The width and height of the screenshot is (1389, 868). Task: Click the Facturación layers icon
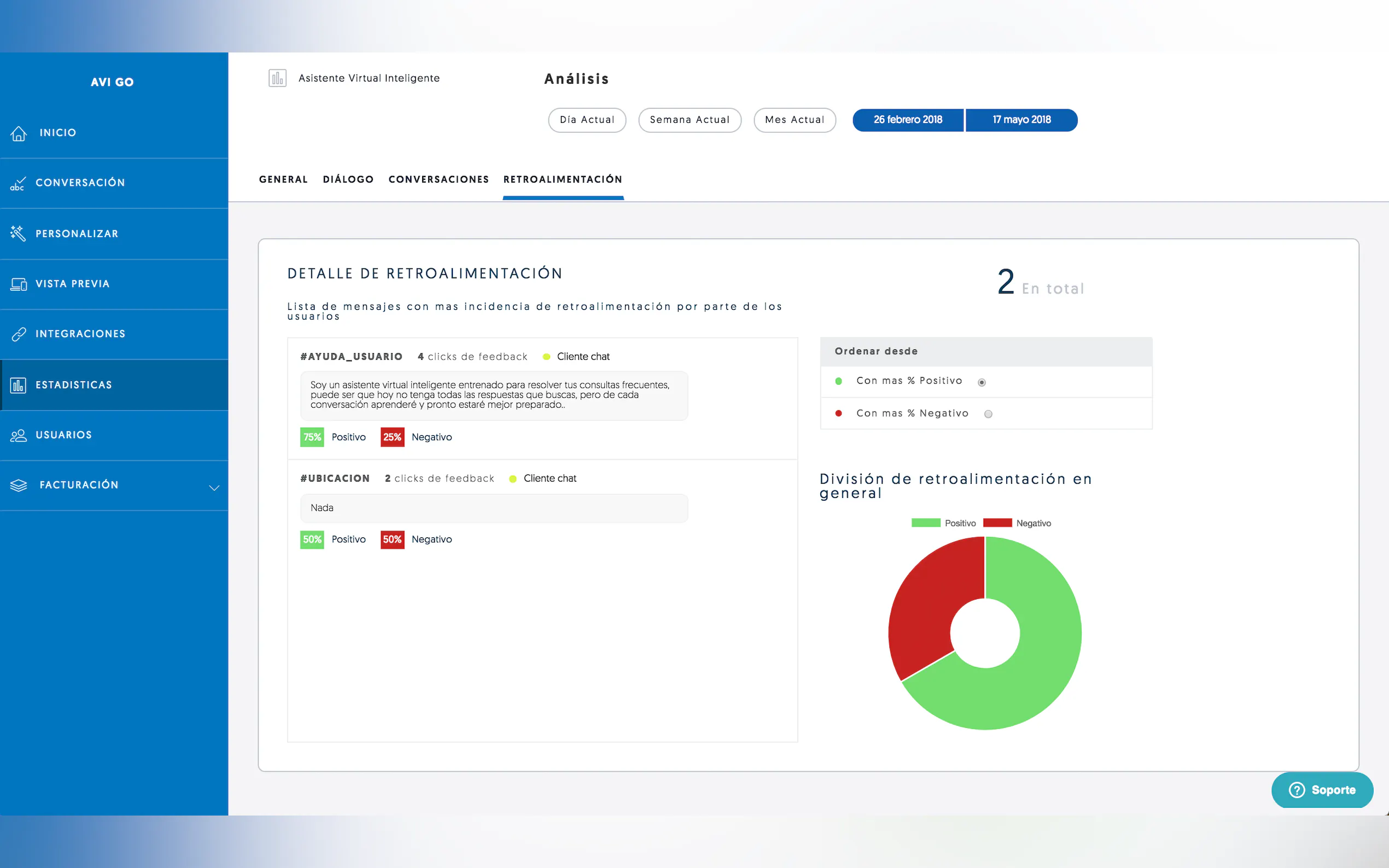(x=19, y=486)
